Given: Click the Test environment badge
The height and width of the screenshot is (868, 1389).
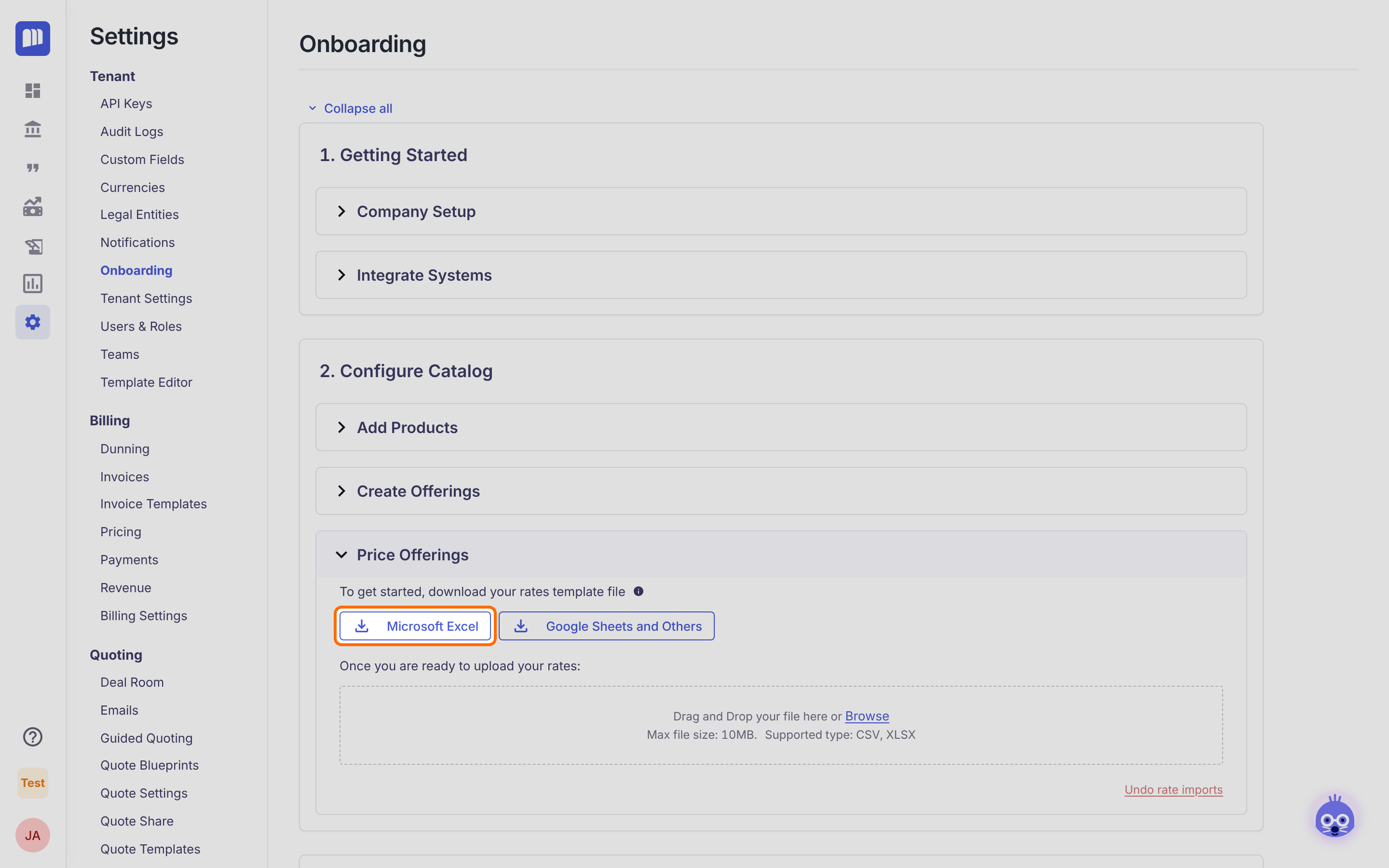Looking at the screenshot, I should [33, 783].
